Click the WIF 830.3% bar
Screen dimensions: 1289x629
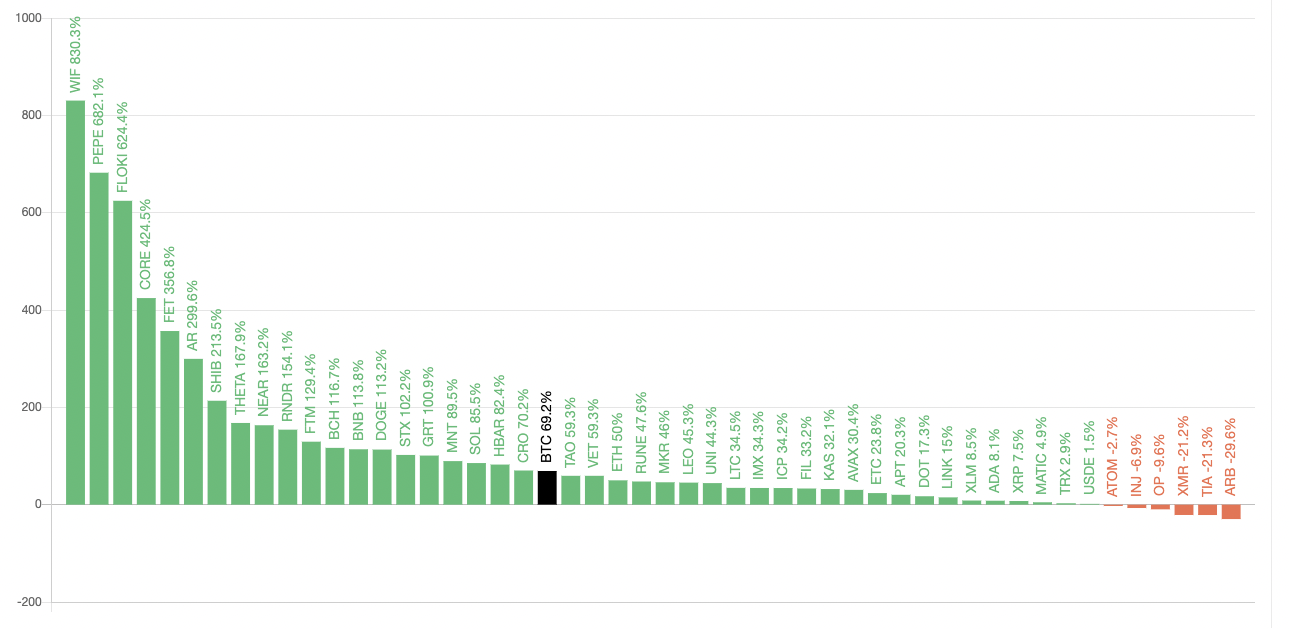coord(75,302)
